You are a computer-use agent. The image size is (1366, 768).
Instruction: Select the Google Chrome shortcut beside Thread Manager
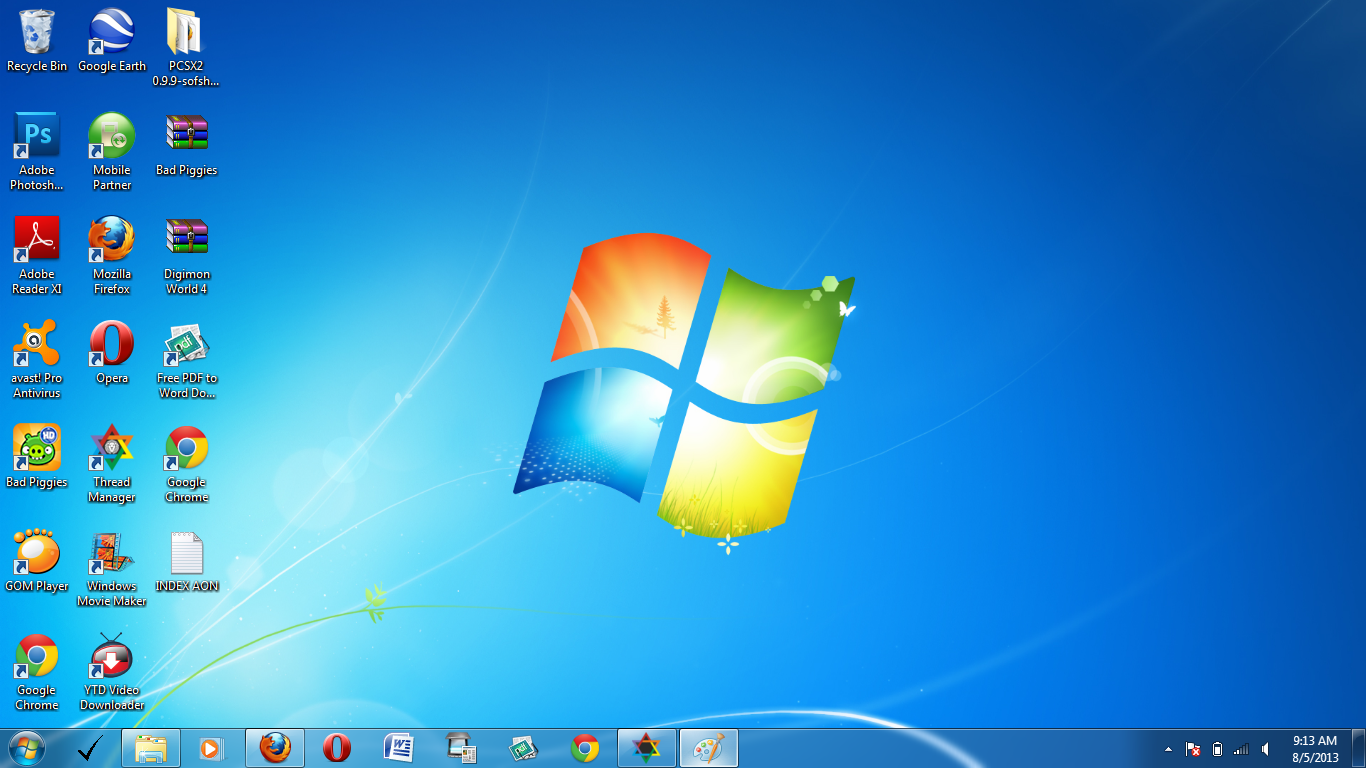click(x=186, y=464)
